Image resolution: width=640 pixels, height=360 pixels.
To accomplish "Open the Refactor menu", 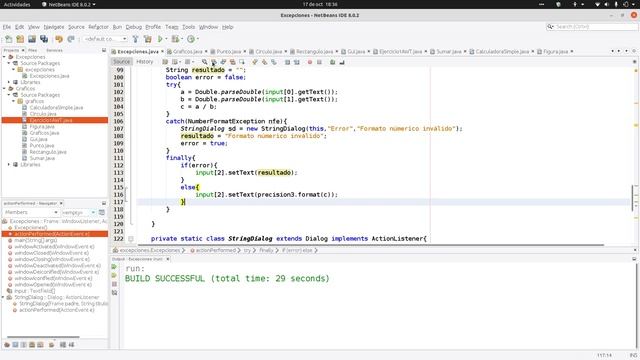I will pos(98,27).
